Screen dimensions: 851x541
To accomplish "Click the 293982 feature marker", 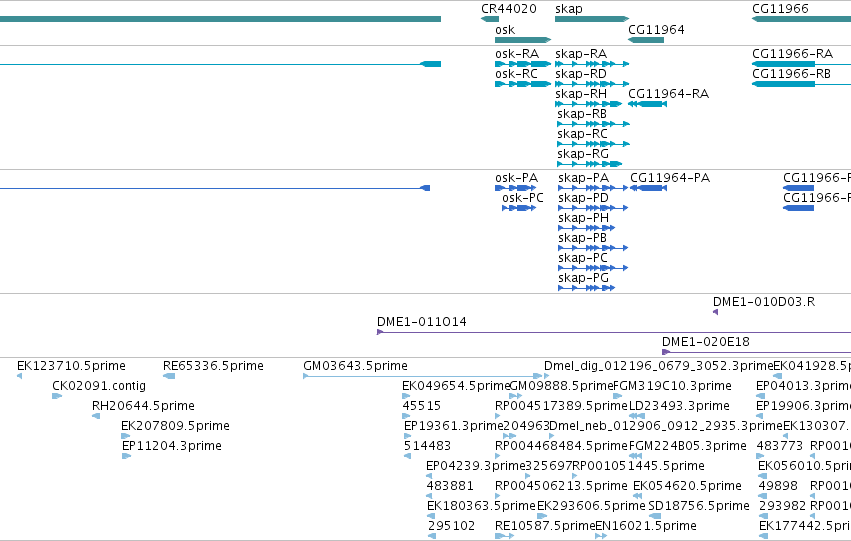I will [763, 516].
